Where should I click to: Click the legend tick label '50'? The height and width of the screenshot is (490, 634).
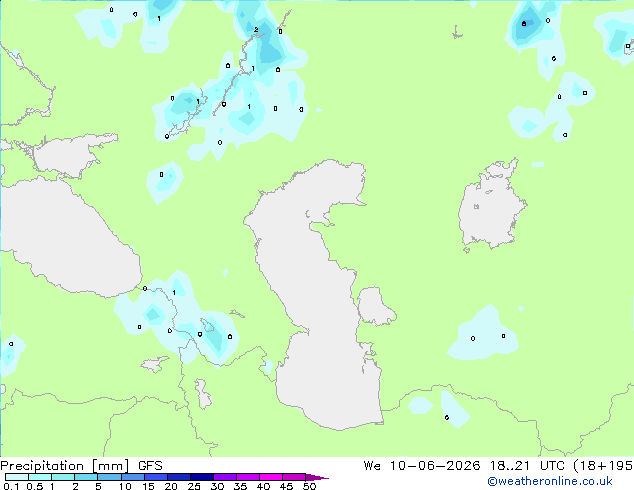click(309, 486)
